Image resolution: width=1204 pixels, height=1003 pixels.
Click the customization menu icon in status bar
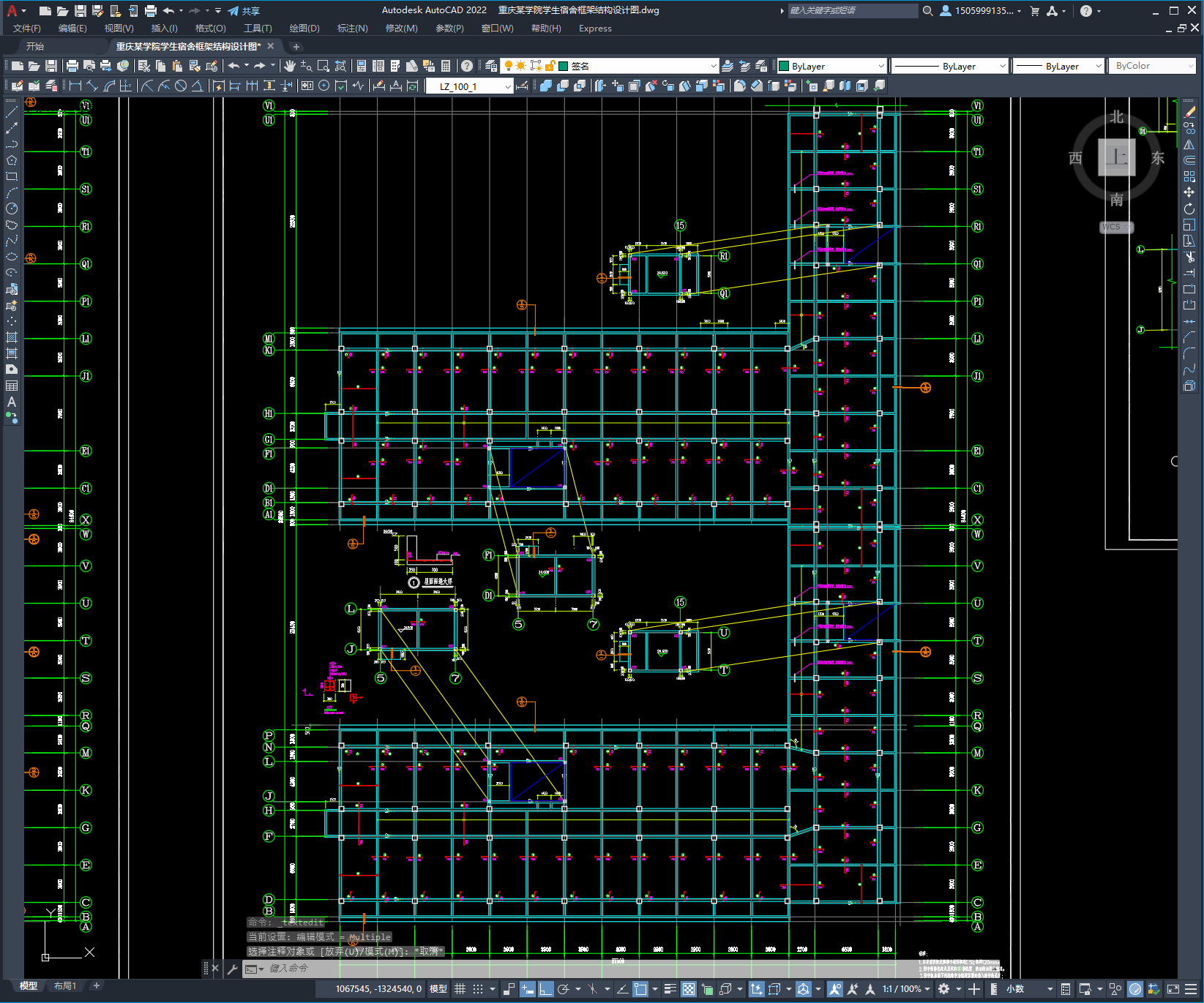click(1192, 989)
